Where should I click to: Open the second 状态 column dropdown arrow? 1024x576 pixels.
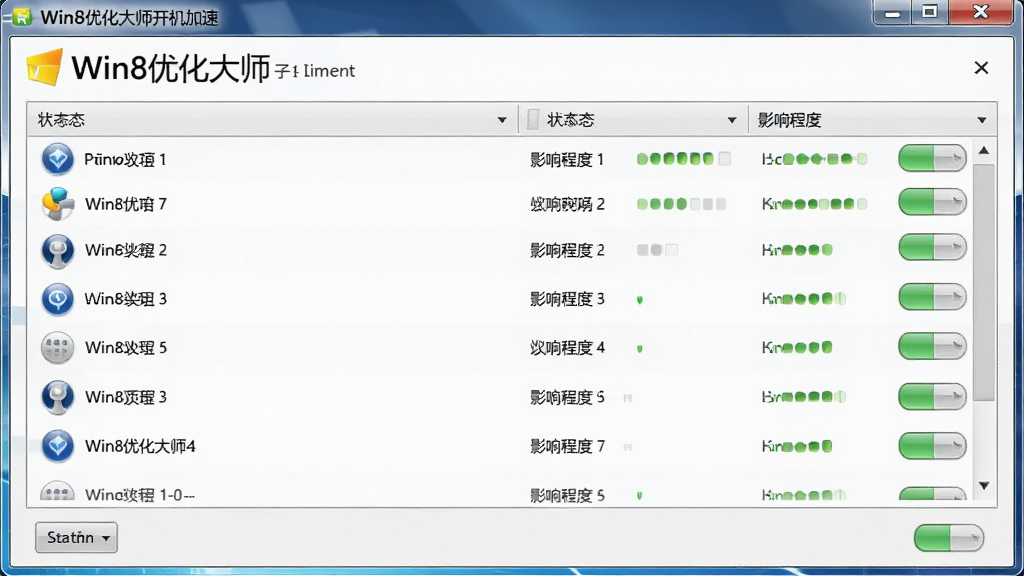click(x=731, y=120)
